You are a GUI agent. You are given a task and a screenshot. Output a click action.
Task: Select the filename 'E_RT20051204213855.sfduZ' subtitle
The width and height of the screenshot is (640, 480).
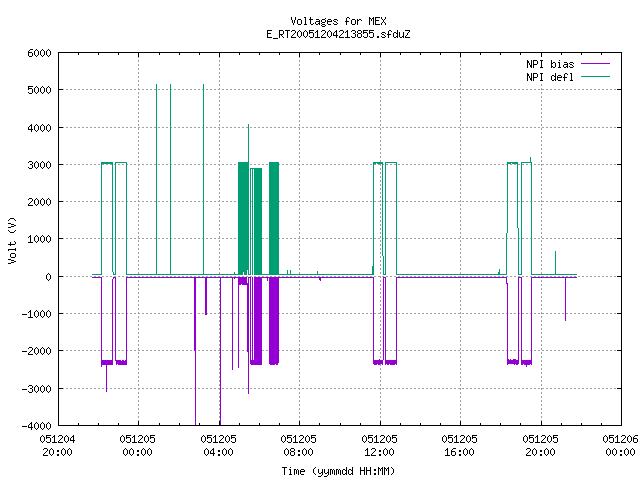click(338, 34)
